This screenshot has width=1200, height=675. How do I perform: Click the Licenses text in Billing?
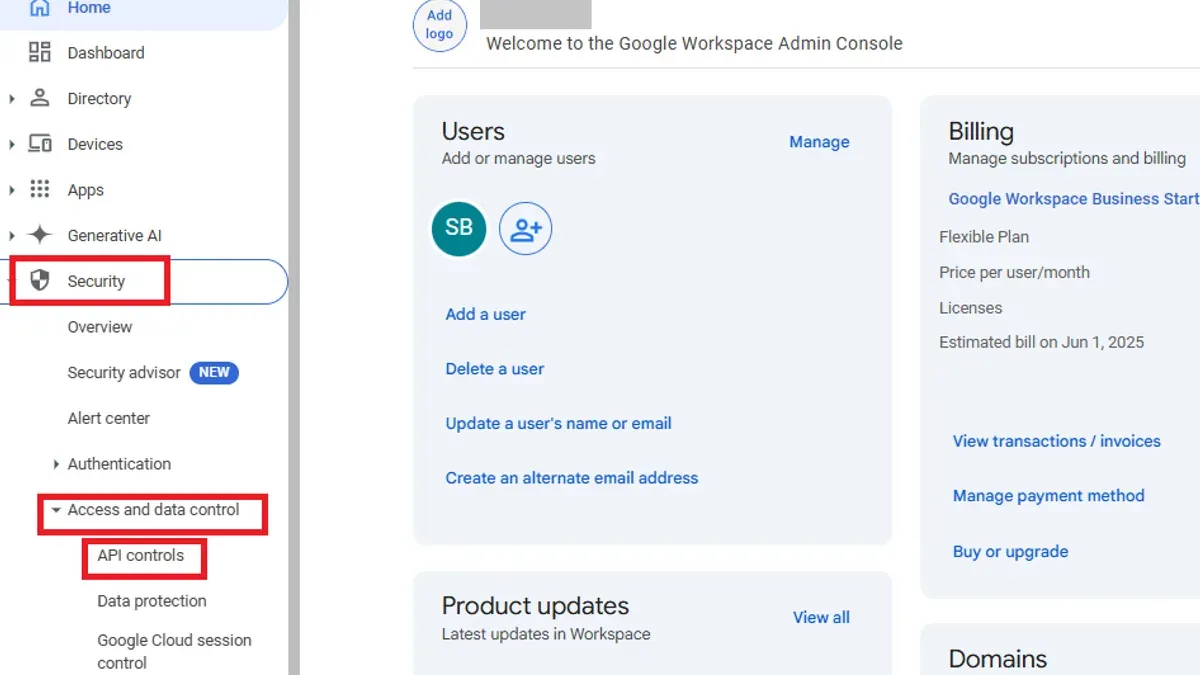tap(970, 308)
